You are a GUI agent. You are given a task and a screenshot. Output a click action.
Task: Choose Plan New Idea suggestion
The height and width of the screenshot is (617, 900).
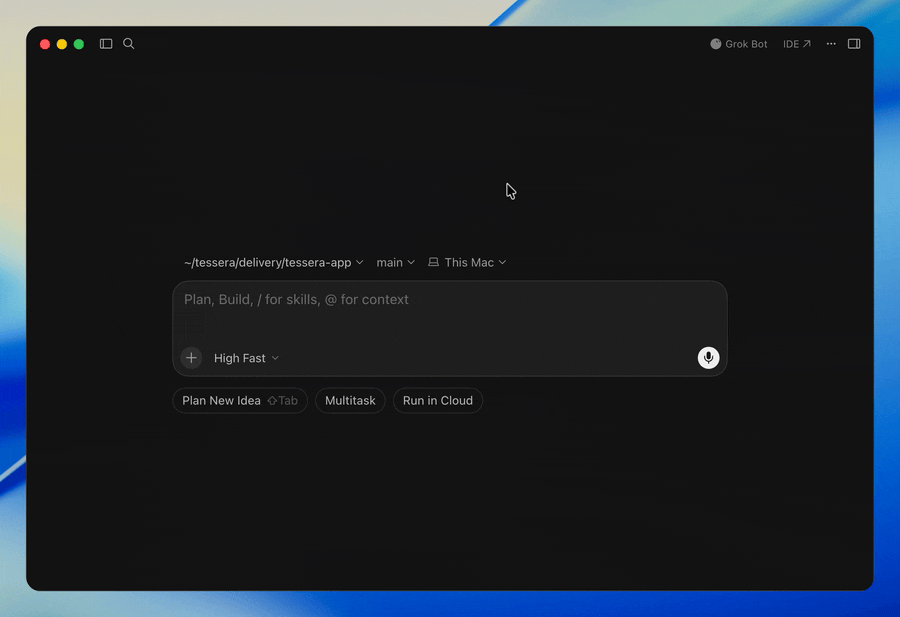click(240, 401)
